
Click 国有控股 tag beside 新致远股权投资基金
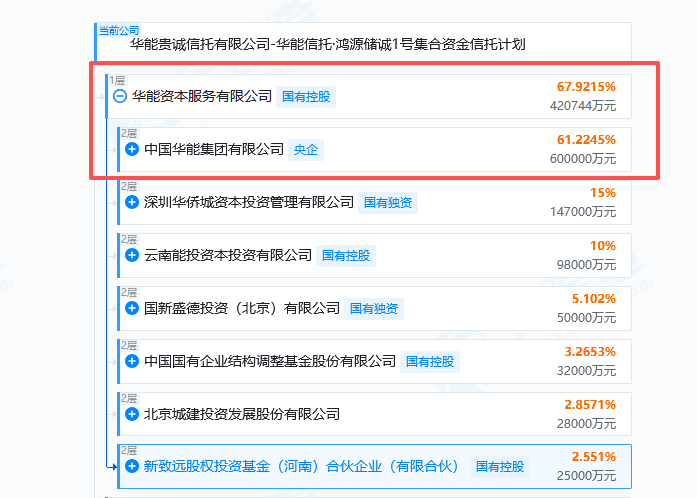pos(500,466)
